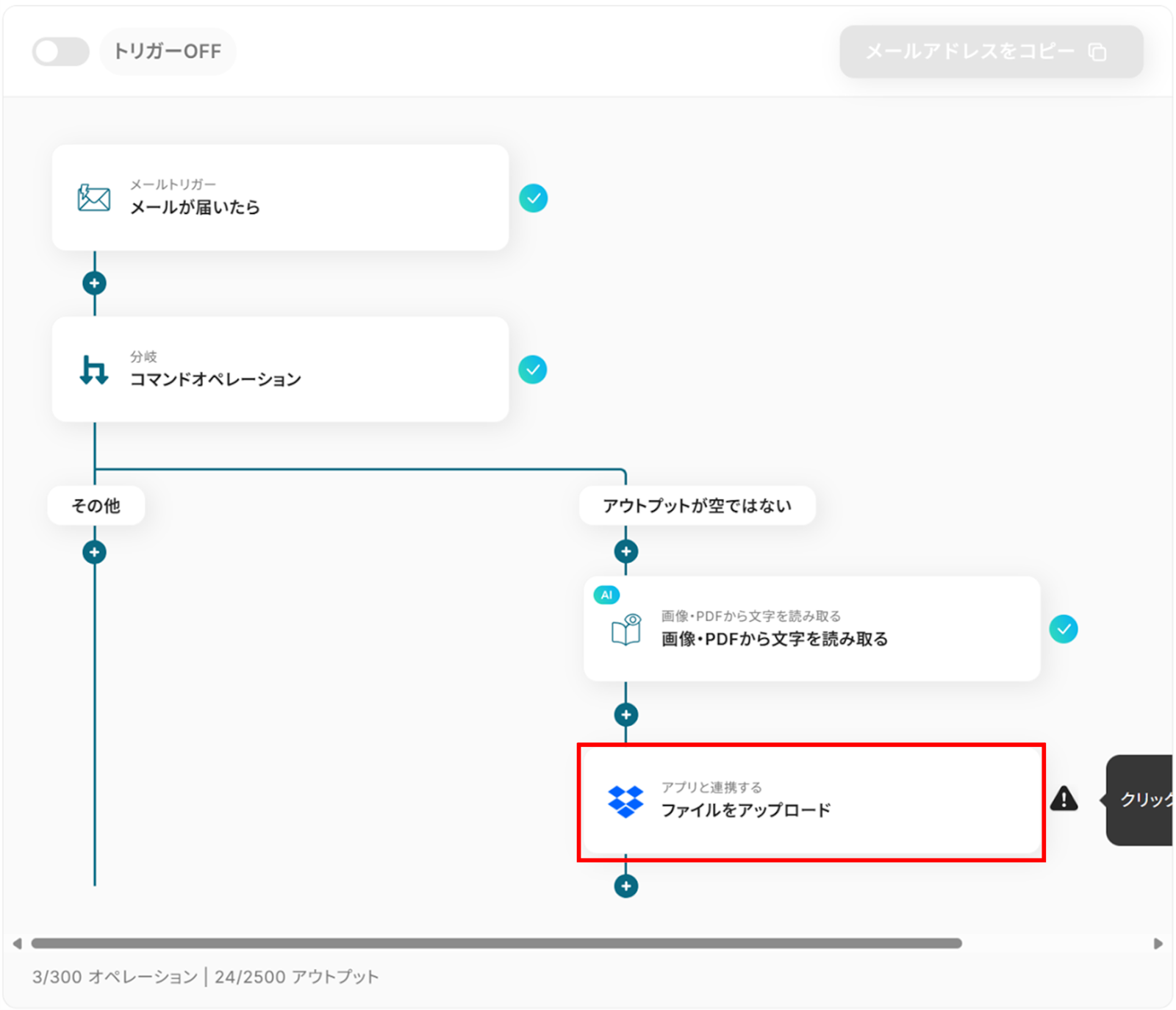1176x1010 pixels.
Task: Click the checkmark beside コマンドオペレーション
Action: click(532, 370)
